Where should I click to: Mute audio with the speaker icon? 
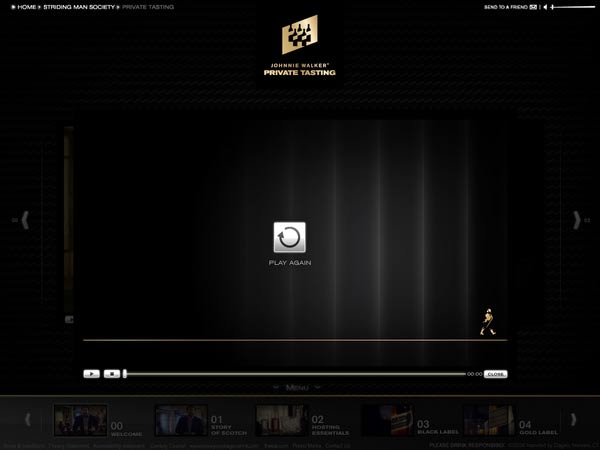545,7
